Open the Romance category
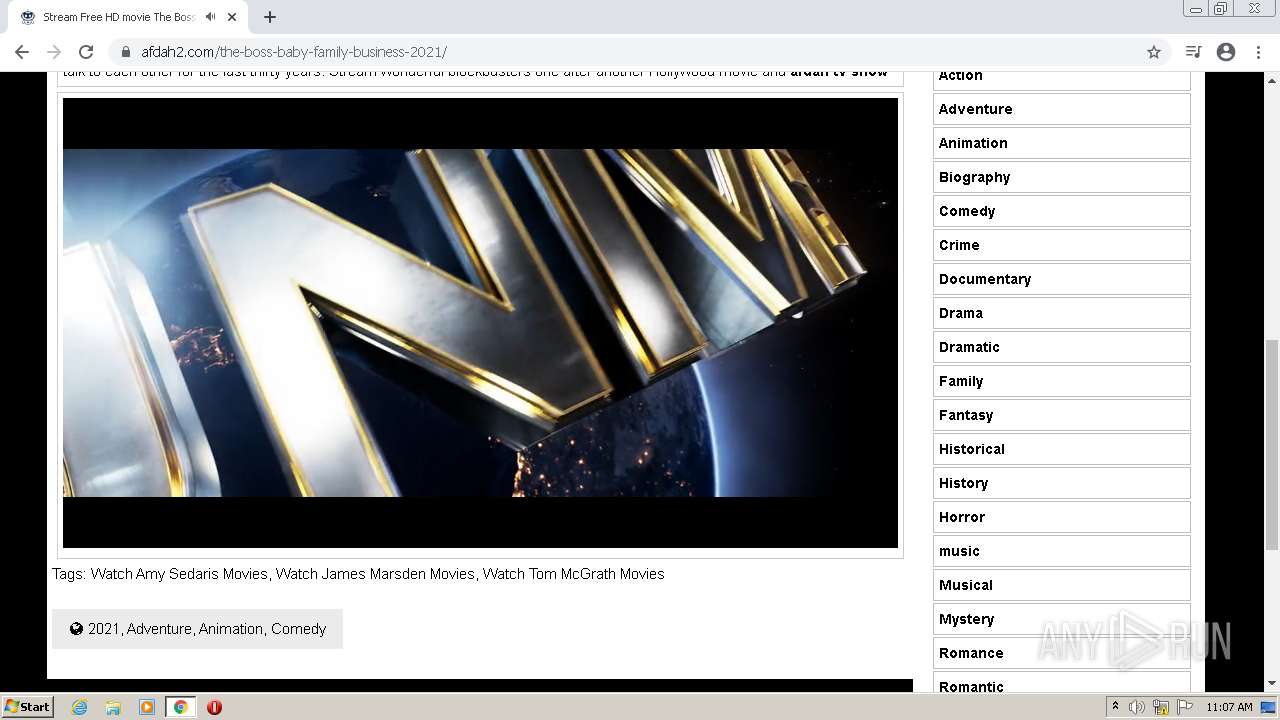This screenshot has height=720, width=1280. pos(1061,653)
